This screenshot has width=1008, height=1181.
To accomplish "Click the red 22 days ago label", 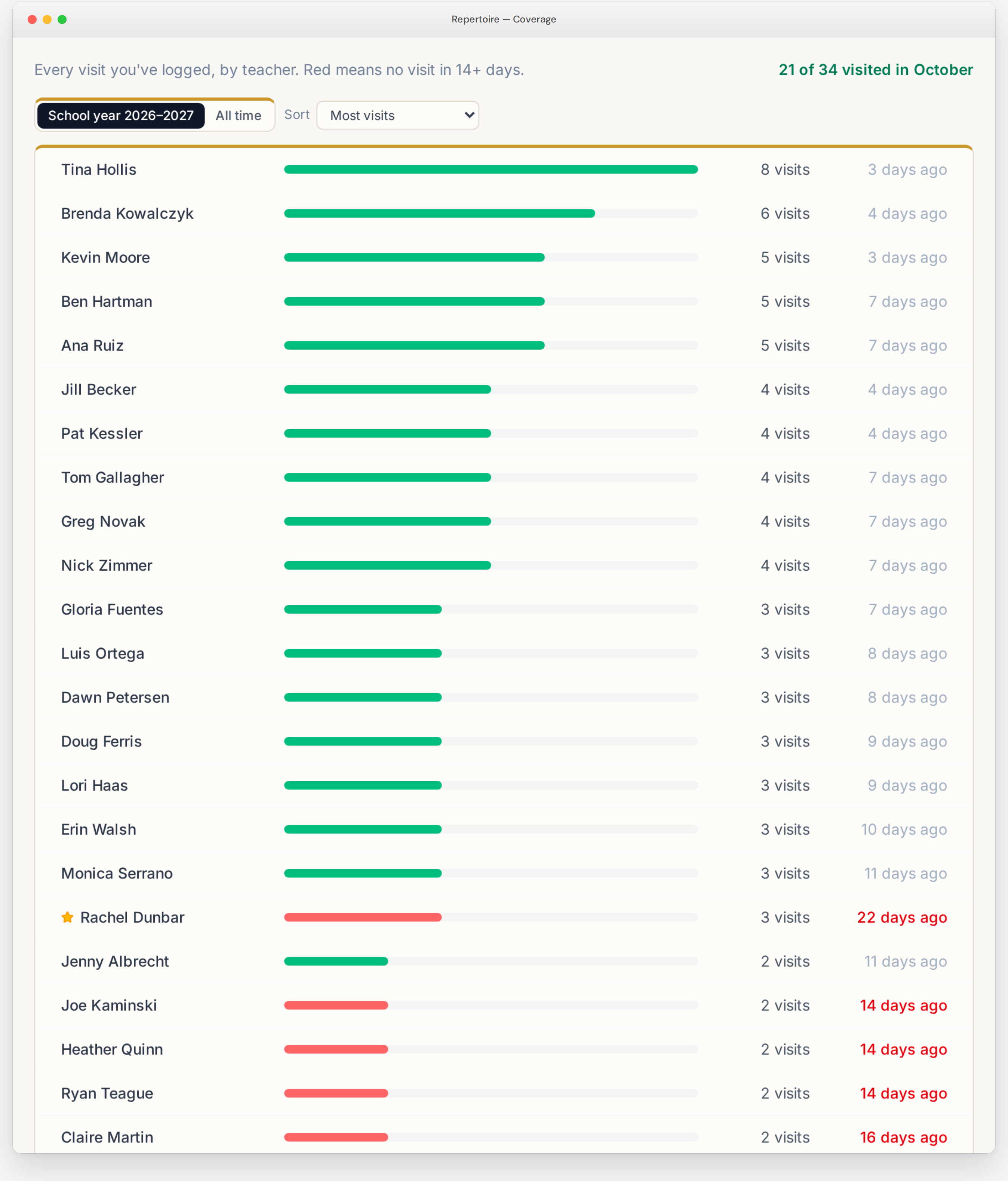I will (902, 917).
